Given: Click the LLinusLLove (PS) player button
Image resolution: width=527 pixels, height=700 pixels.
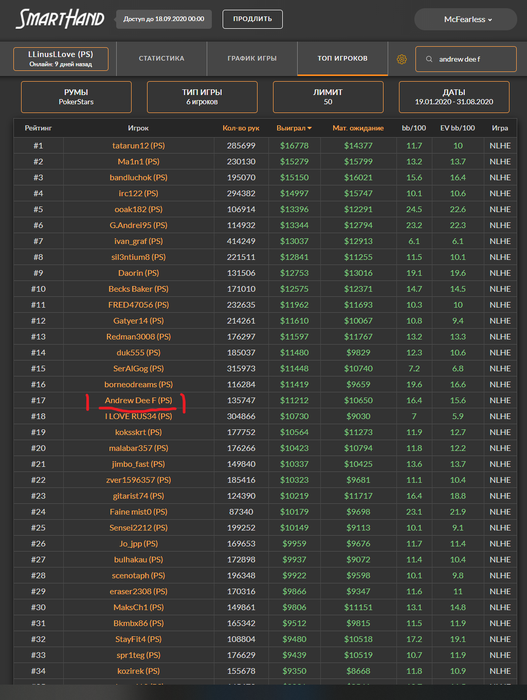Looking at the screenshot, I should pos(61,59).
